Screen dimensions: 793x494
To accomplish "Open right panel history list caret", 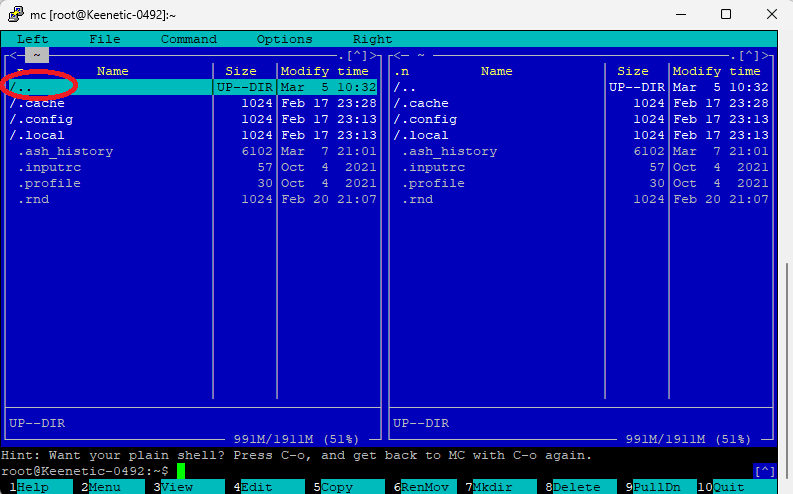I will (x=748, y=55).
